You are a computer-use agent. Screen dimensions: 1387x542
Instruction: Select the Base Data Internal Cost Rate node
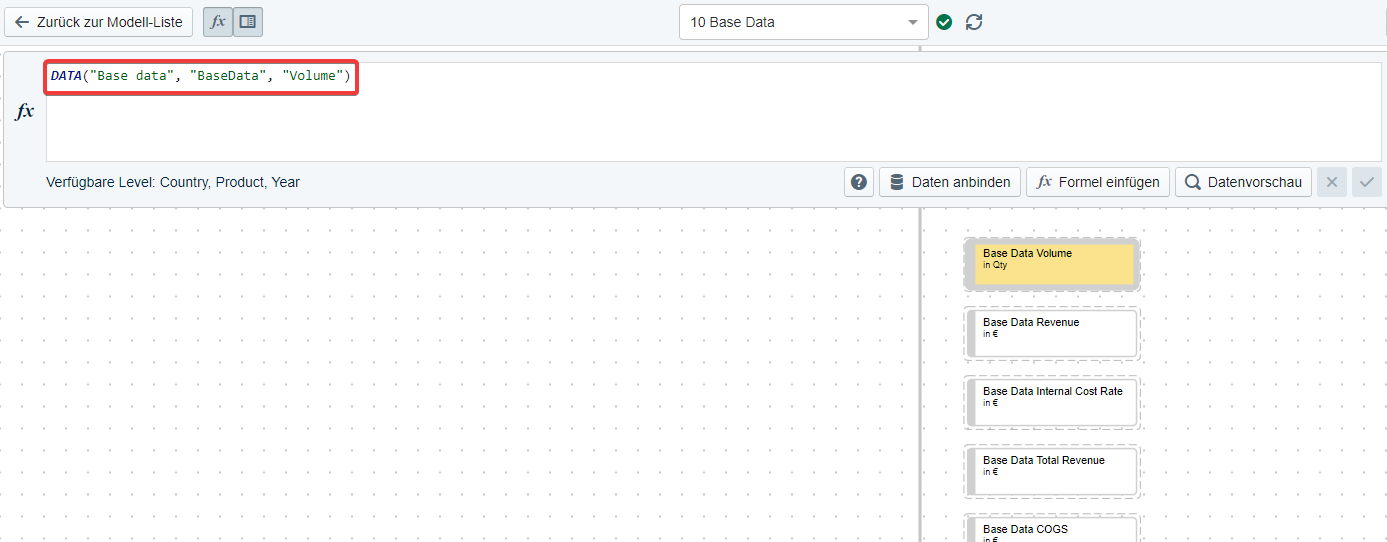pyautogui.click(x=1052, y=402)
